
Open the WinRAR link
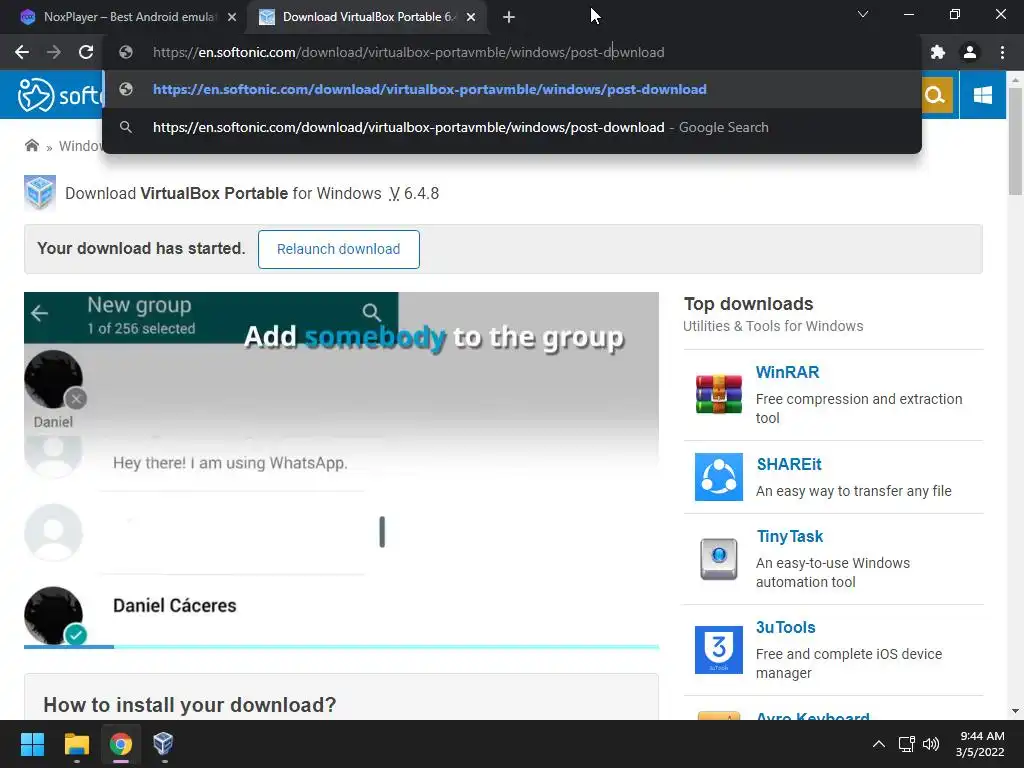click(787, 372)
